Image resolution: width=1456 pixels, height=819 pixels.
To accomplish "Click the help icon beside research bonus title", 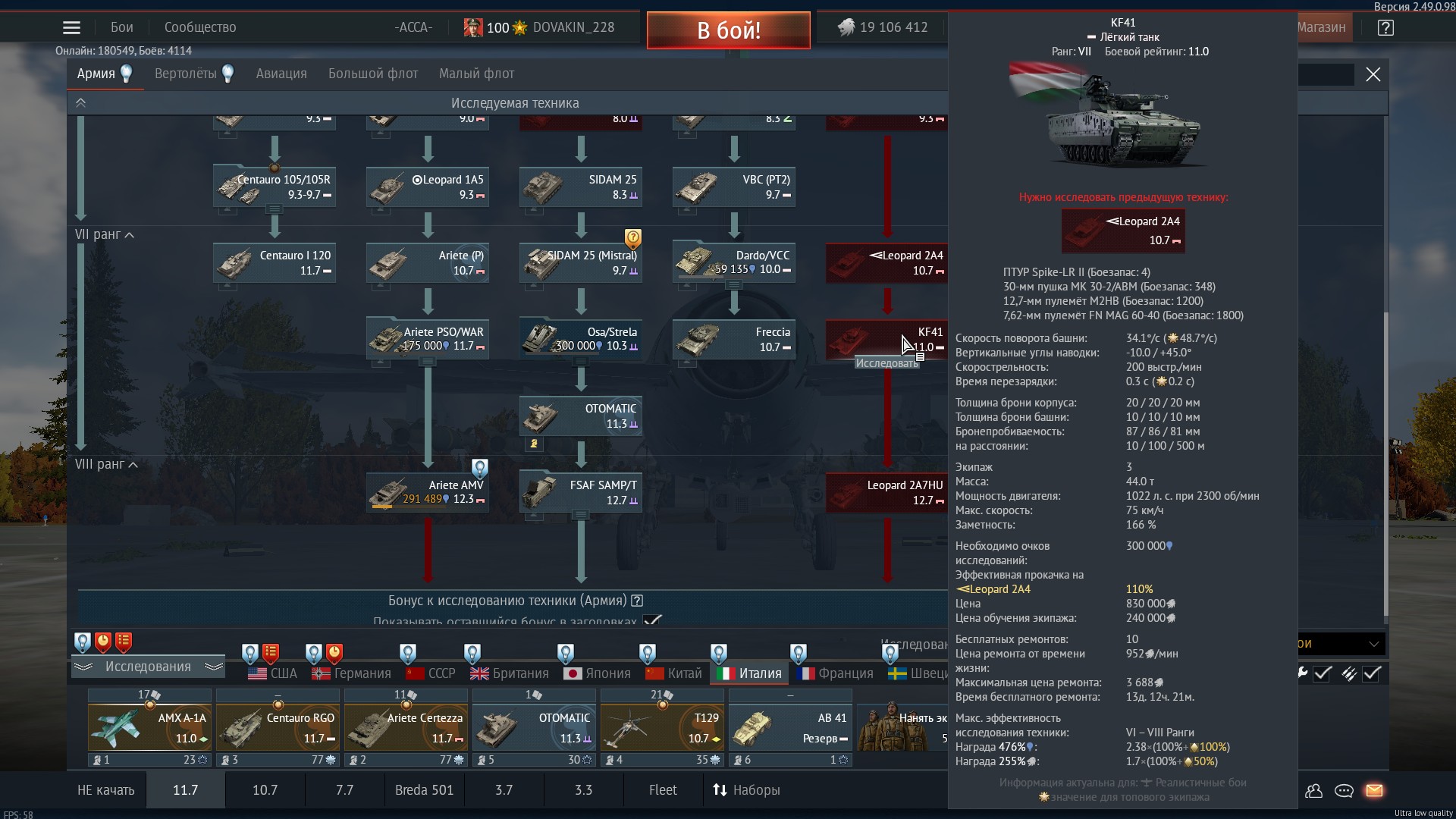I will [x=638, y=601].
